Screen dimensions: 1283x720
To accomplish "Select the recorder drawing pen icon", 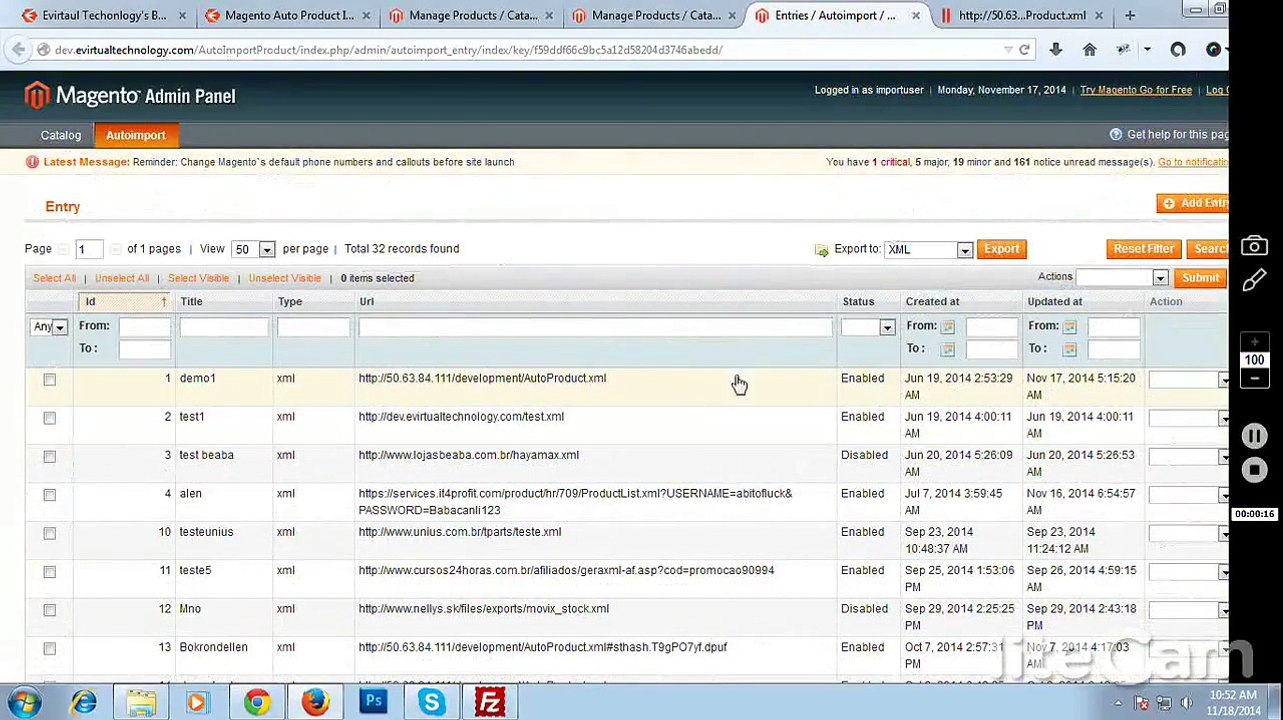I will (1254, 282).
